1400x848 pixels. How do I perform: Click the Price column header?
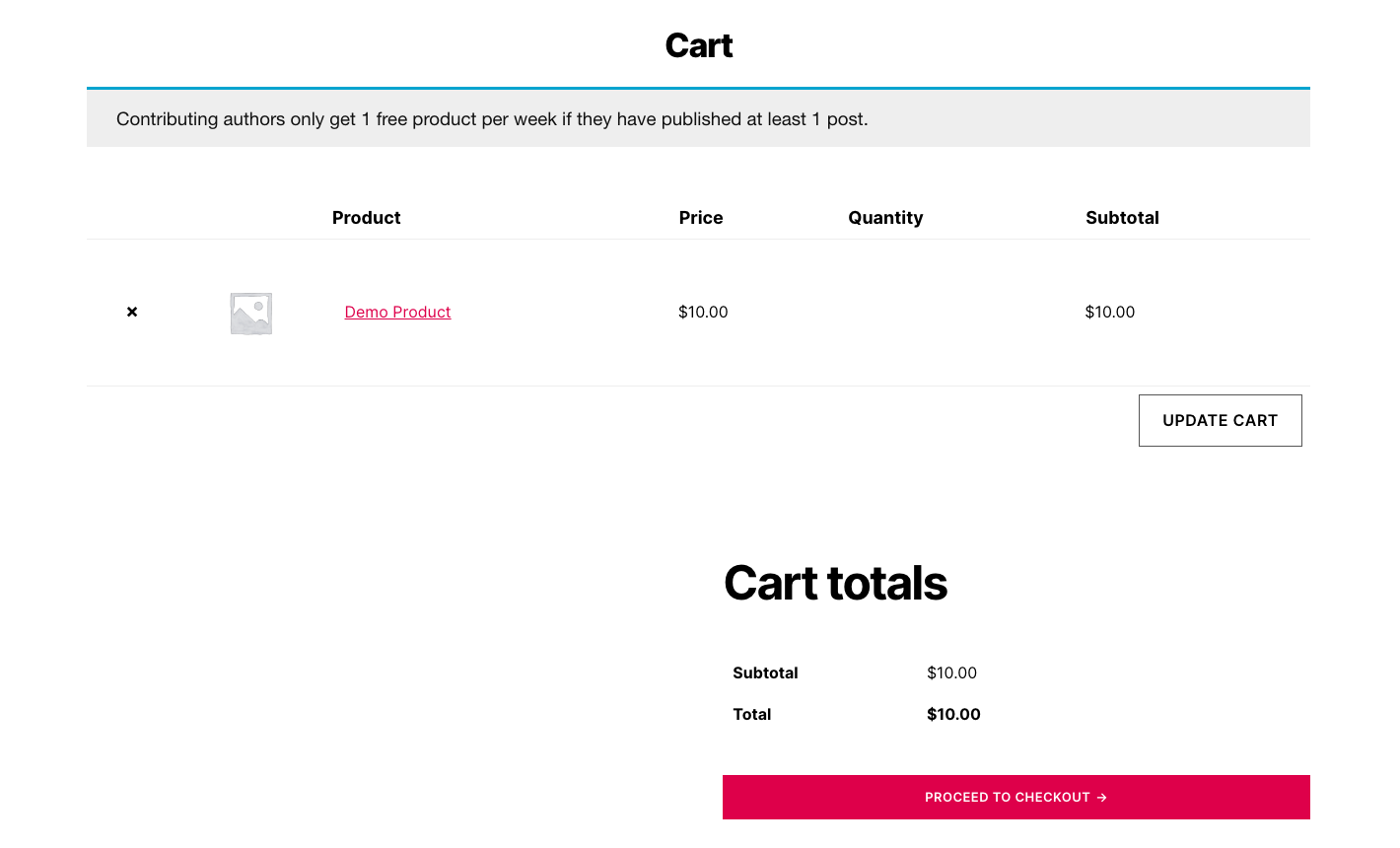tap(701, 218)
